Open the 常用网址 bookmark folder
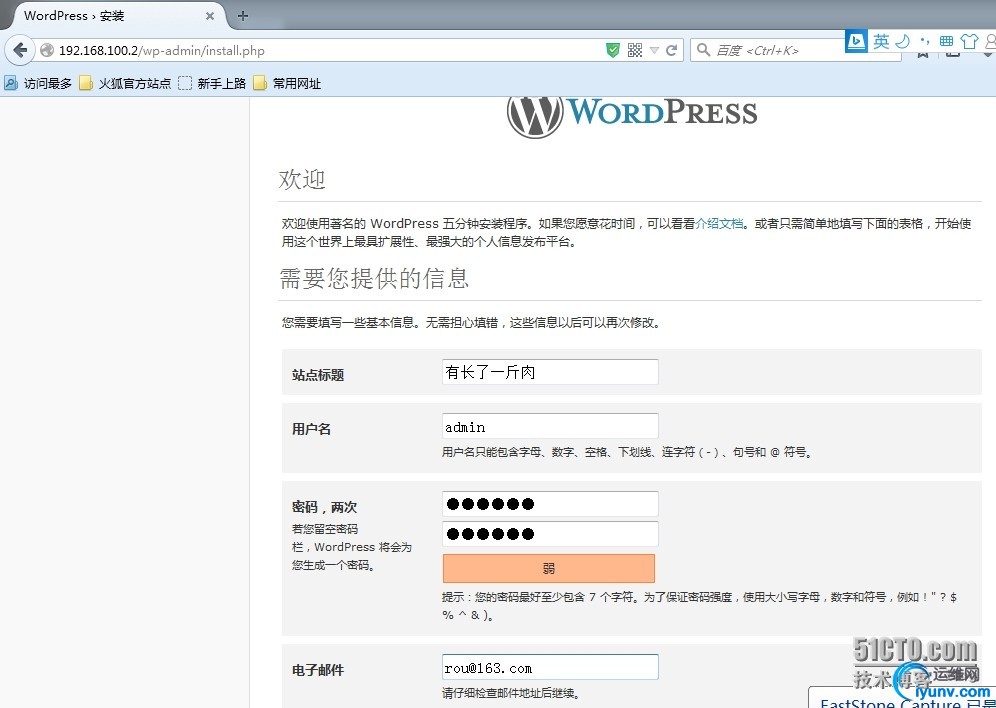This screenshot has height=708, width=996. (x=287, y=83)
